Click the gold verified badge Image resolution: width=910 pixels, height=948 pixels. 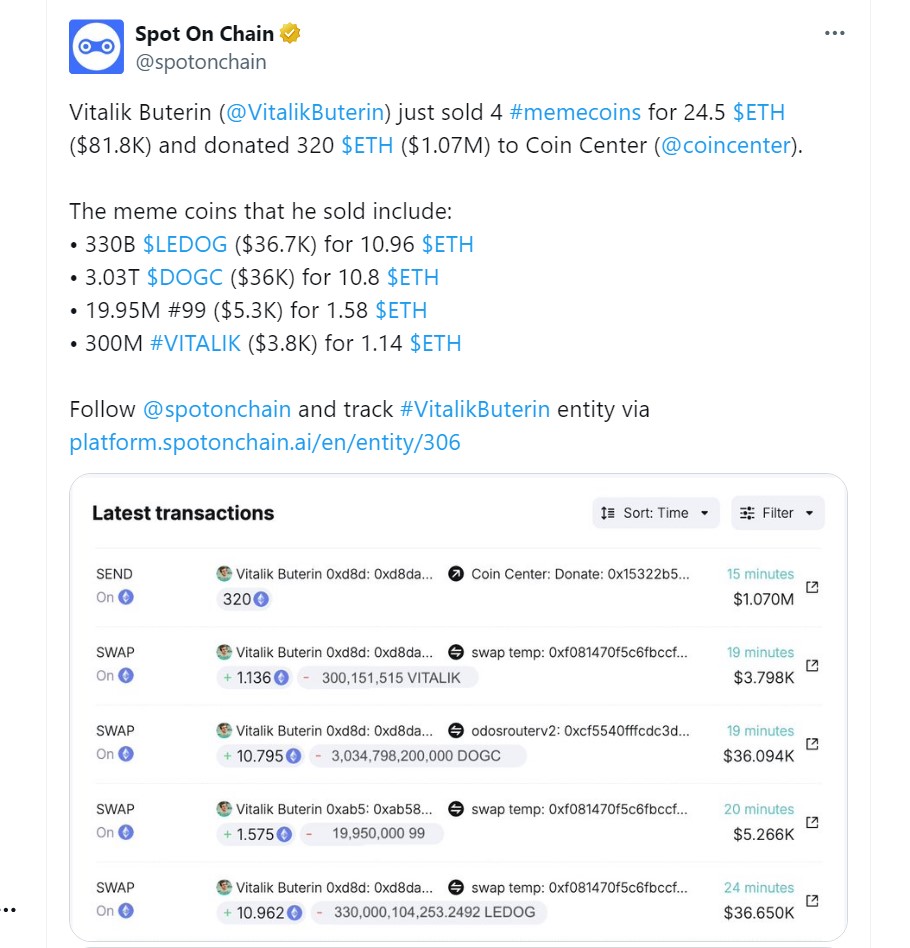click(291, 33)
